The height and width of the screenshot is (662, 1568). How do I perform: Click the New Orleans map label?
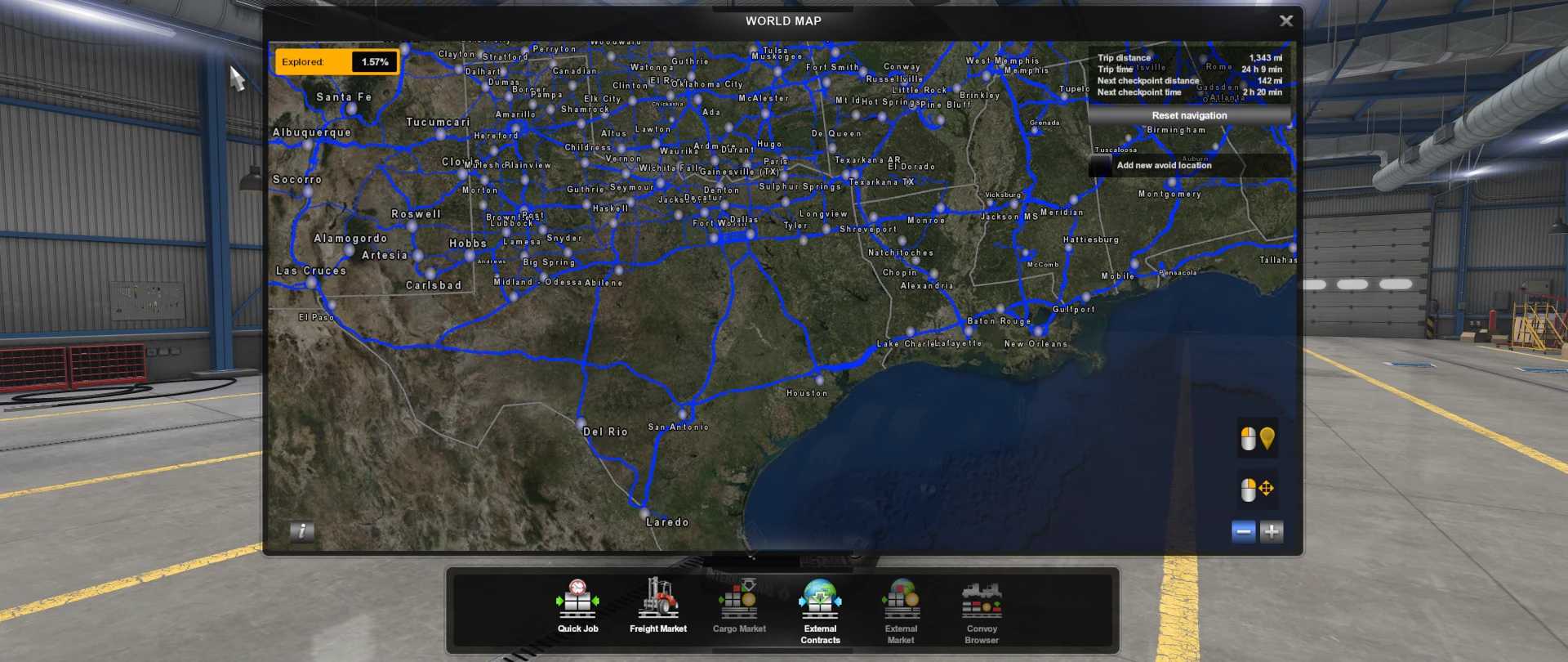tap(1036, 344)
